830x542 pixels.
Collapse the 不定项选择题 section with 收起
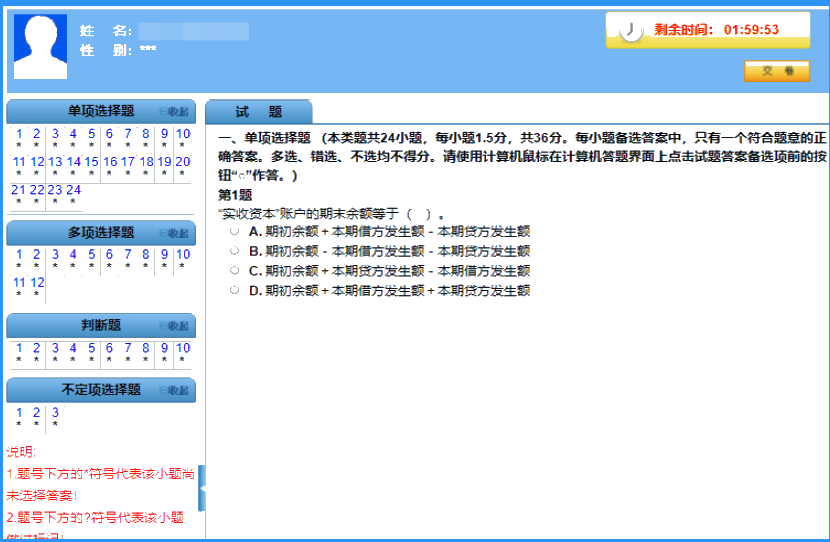(174, 390)
